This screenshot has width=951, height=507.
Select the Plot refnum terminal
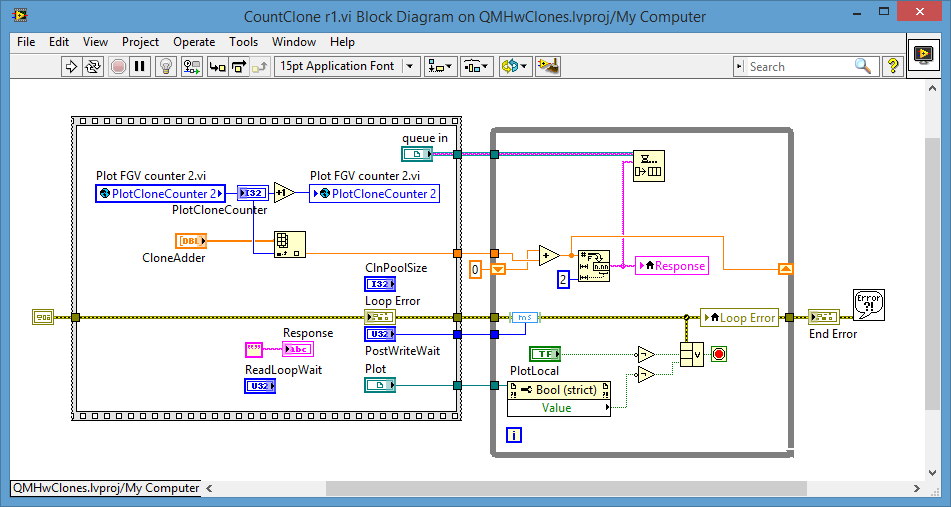point(380,384)
